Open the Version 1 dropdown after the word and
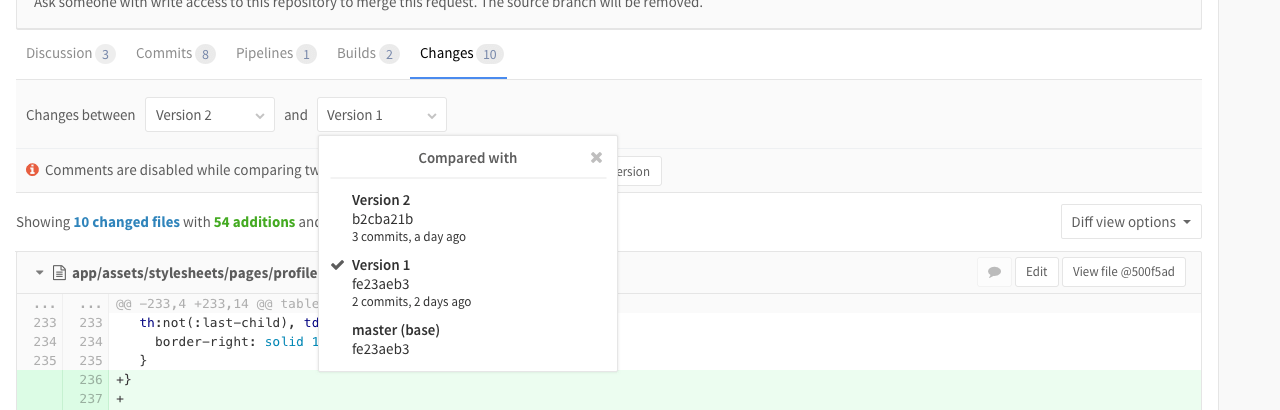The height and width of the screenshot is (410, 1280). pos(382,115)
